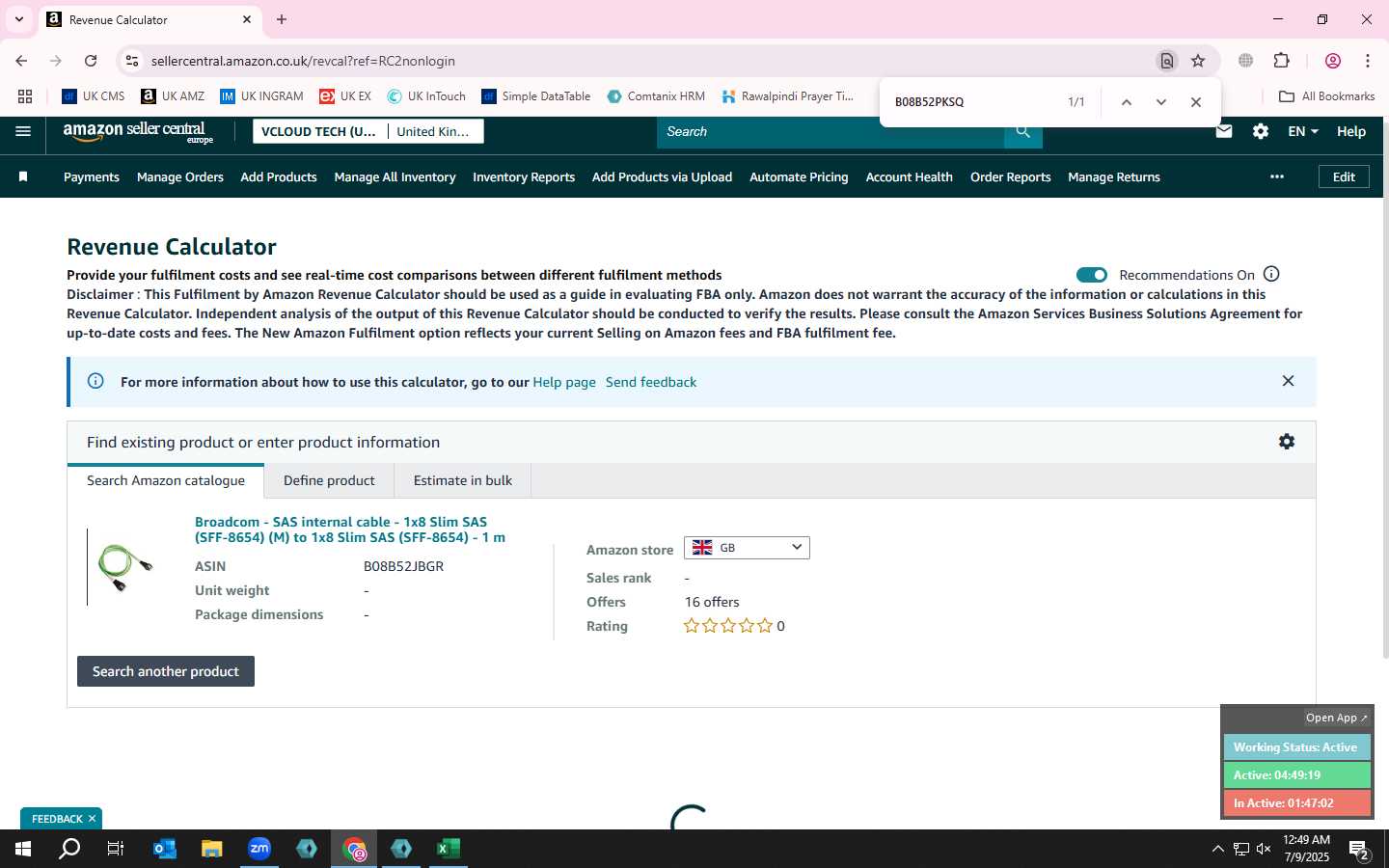Click the bookmark flag icon in nav bar
The height and width of the screenshot is (868, 1389).
(x=23, y=176)
